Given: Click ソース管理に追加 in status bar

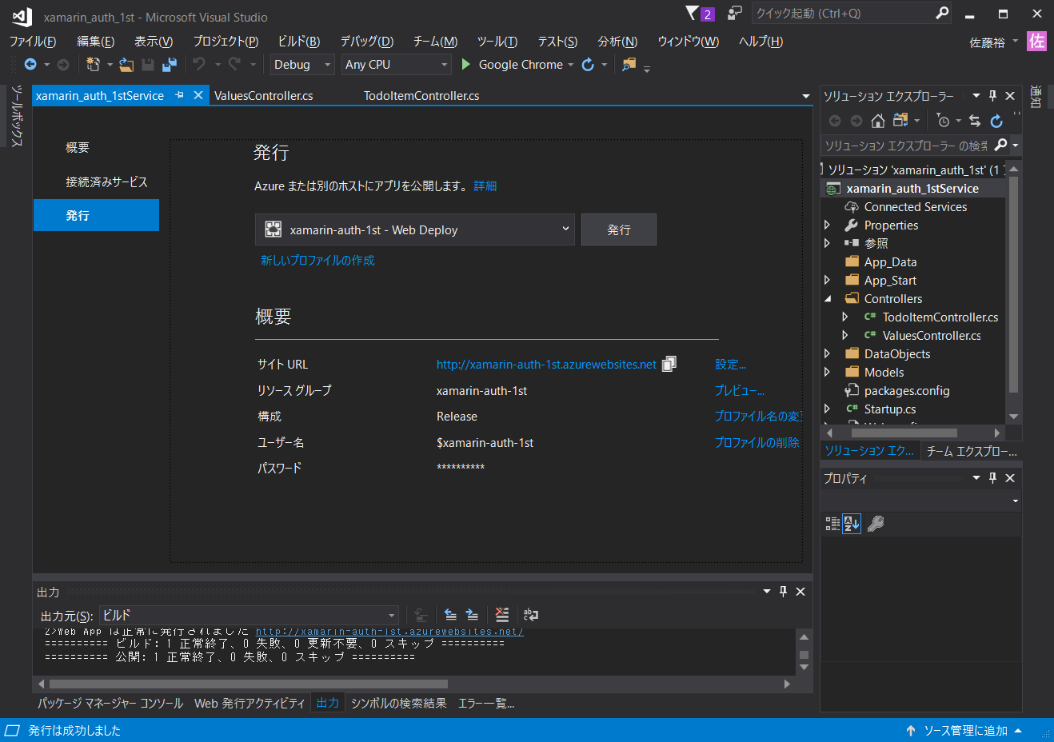Looking at the screenshot, I should pos(965,731).
